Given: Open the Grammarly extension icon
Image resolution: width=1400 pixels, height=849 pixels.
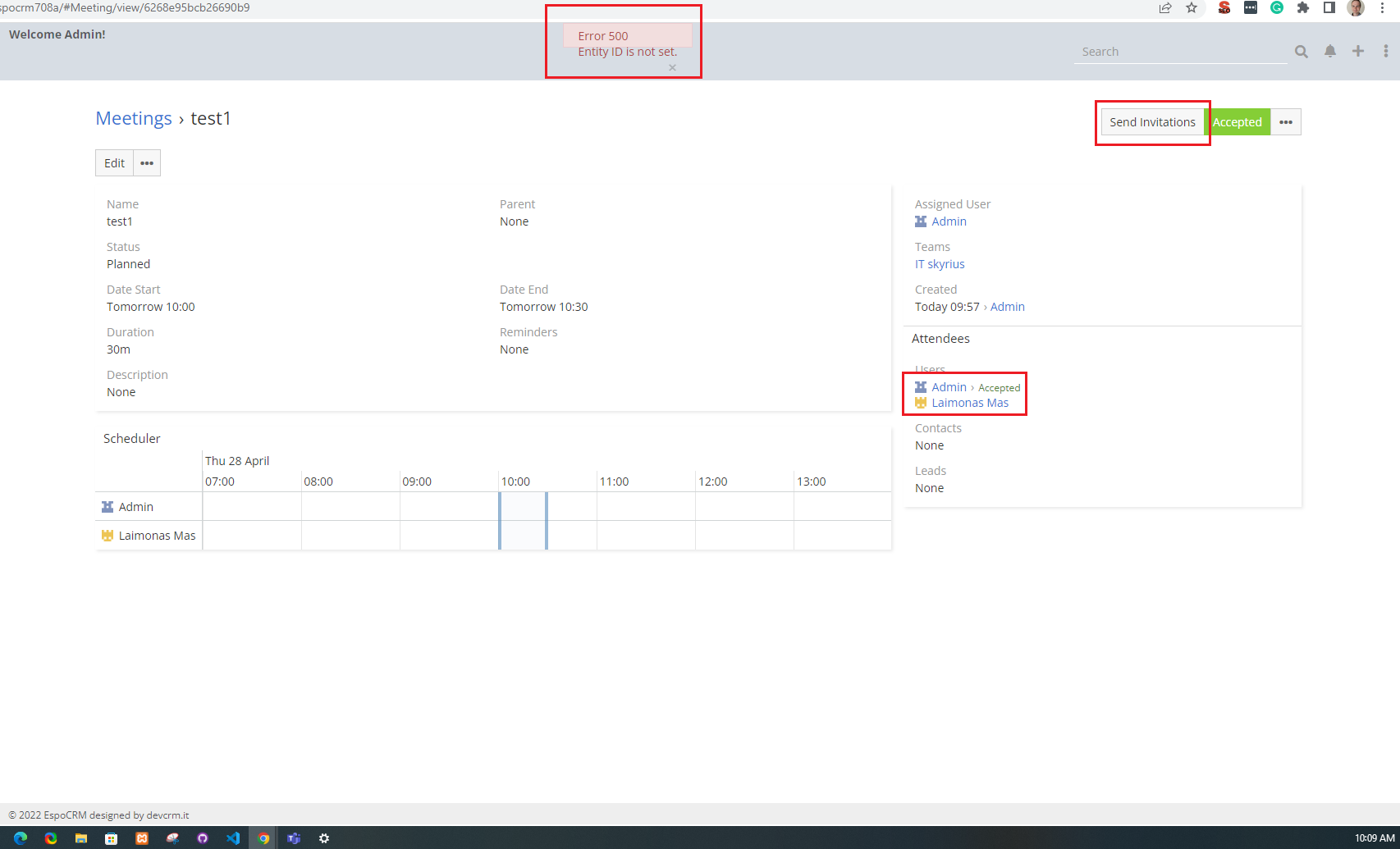Looking at the screenshot, I should tap(1277, 7).
